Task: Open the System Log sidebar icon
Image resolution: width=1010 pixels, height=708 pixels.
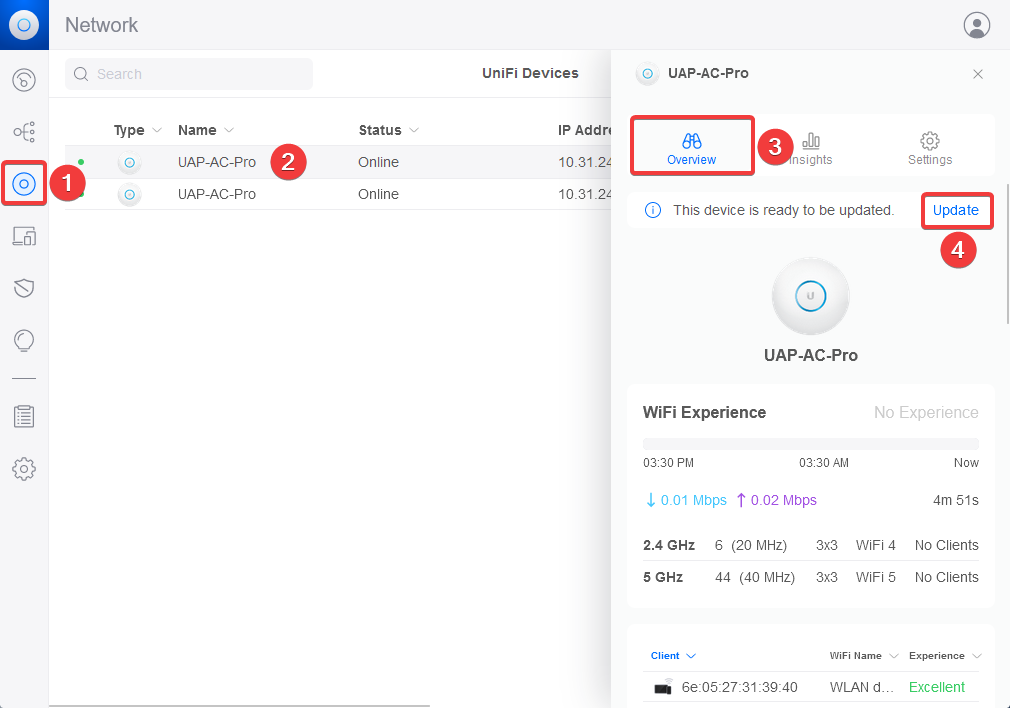Action: pyautogui.click(x=24, y=417)
